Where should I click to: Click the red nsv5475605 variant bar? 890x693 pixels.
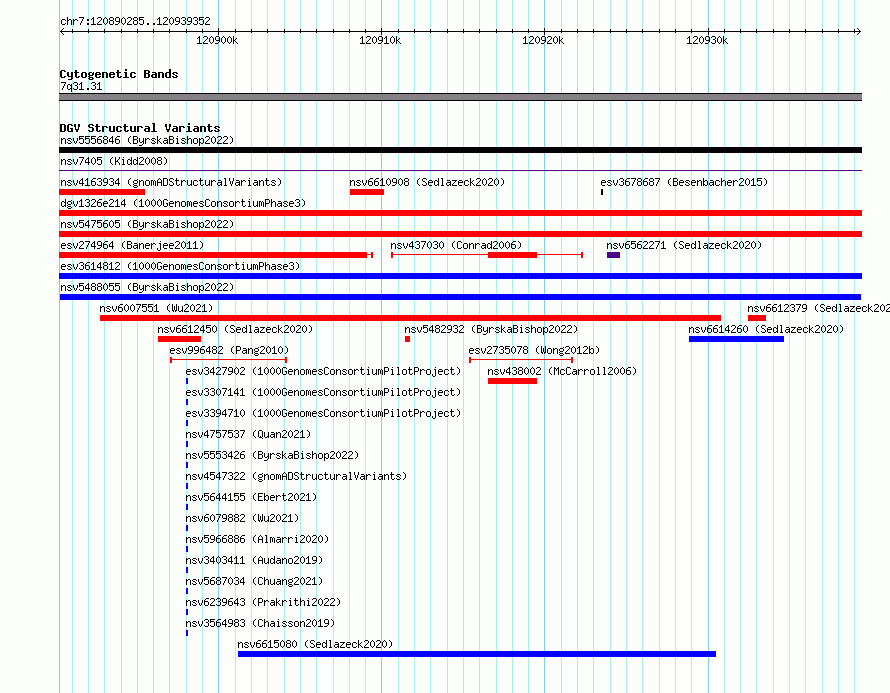click(x=460, y=234)
